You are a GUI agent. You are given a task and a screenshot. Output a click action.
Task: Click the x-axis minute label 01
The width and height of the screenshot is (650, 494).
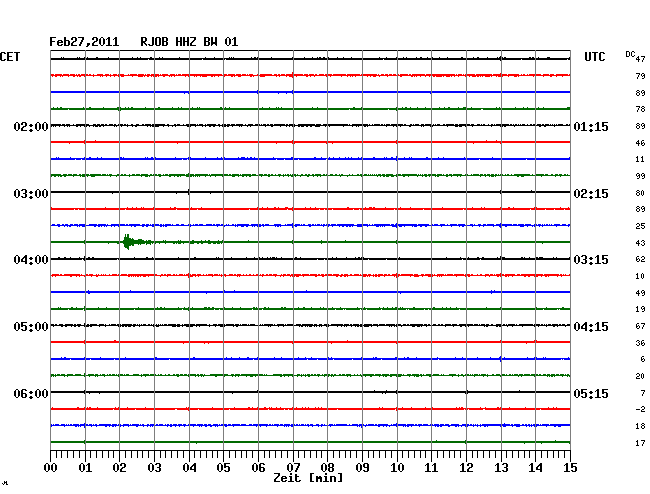point(85,468)
